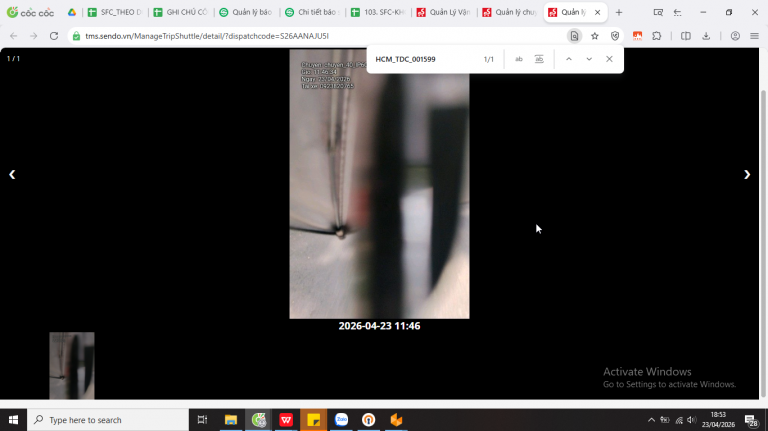Click the tab search icon in title bar
The width and height of the screenshot is (768, 431).
pyautogui.click(x=658, y=12)
